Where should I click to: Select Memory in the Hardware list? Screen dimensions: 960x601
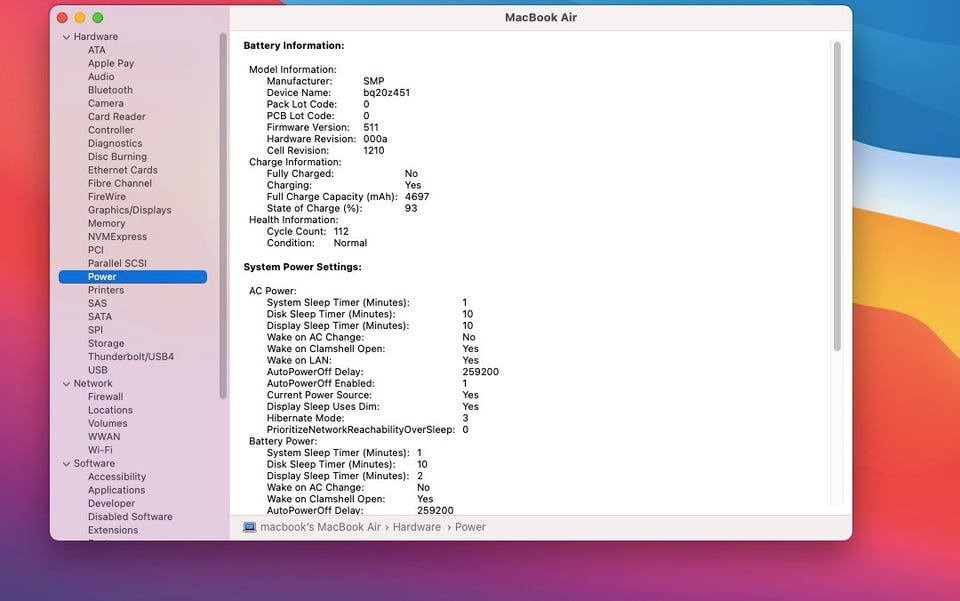106,224
